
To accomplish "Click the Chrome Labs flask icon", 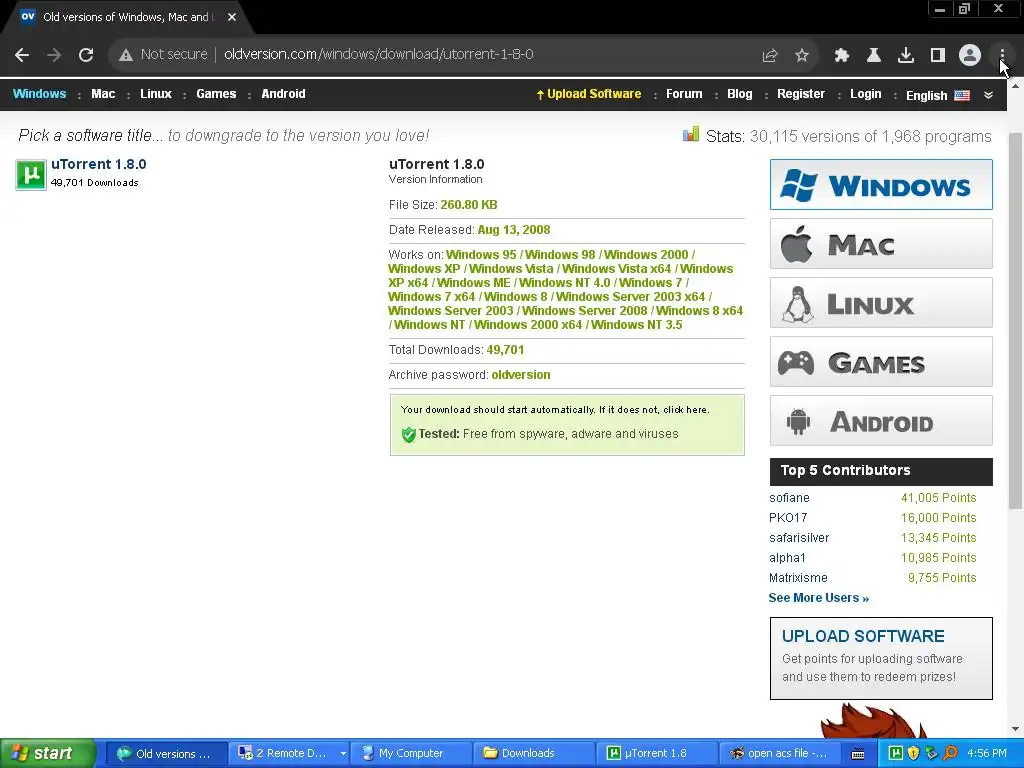I will pos(874,56).
